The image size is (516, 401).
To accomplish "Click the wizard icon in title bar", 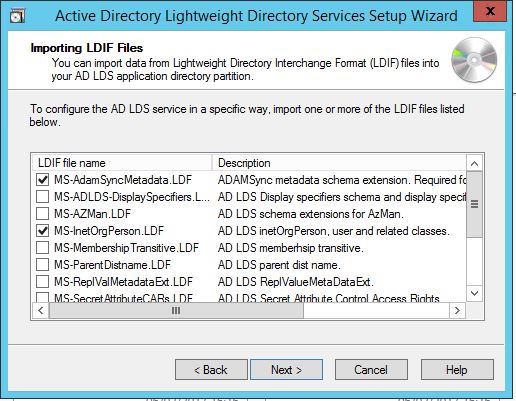I will [17, 16].
